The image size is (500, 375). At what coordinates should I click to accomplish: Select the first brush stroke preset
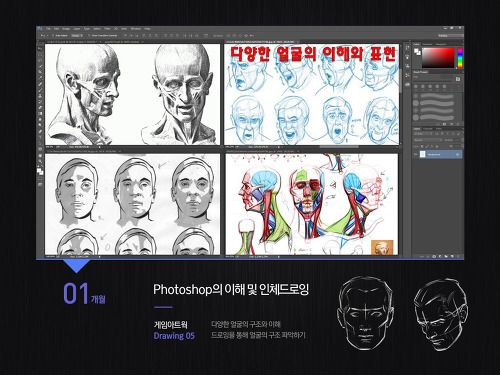(437, 96)
